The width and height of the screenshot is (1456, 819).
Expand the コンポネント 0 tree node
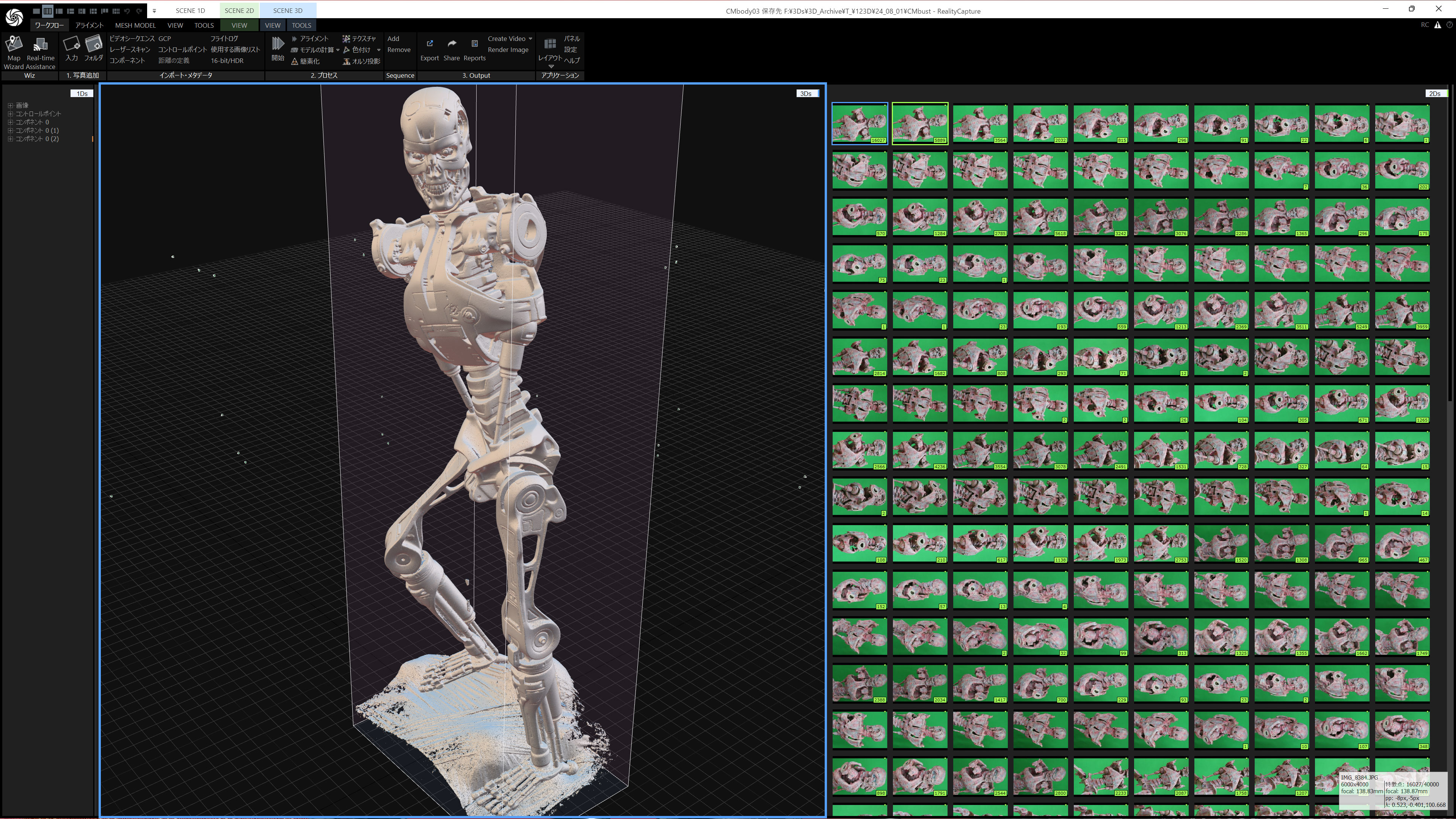[x=10, y=122]
